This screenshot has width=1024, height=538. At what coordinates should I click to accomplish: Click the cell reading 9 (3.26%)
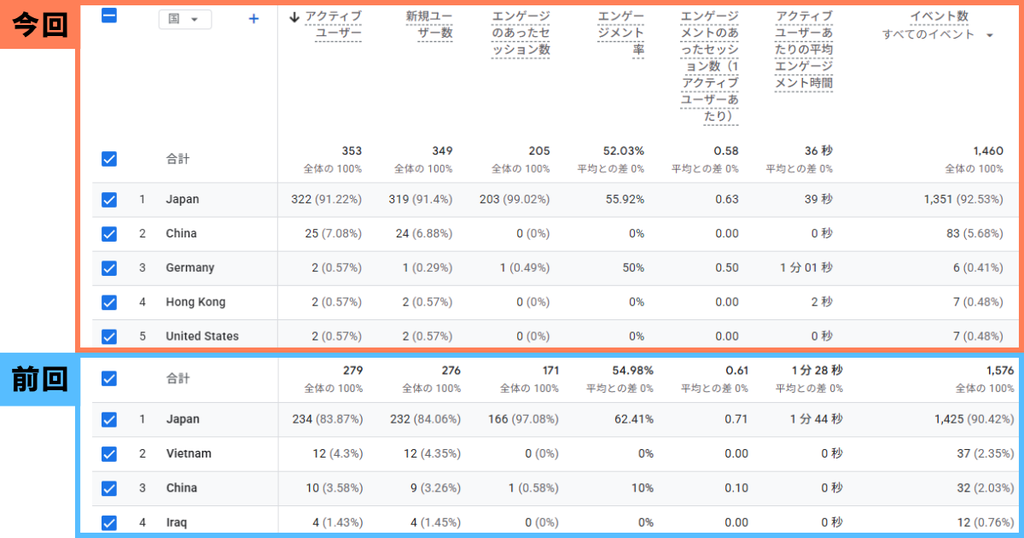click(436, 488)
